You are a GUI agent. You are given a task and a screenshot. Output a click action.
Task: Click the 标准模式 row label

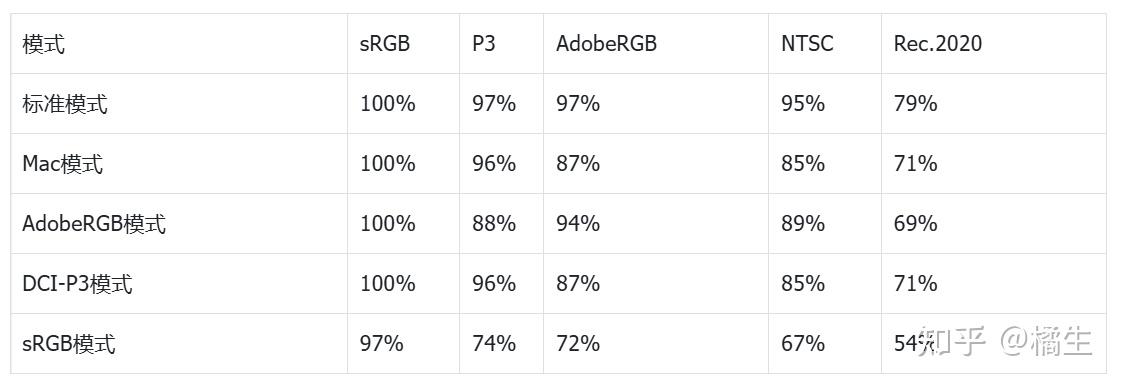click(x=65, y=104)
